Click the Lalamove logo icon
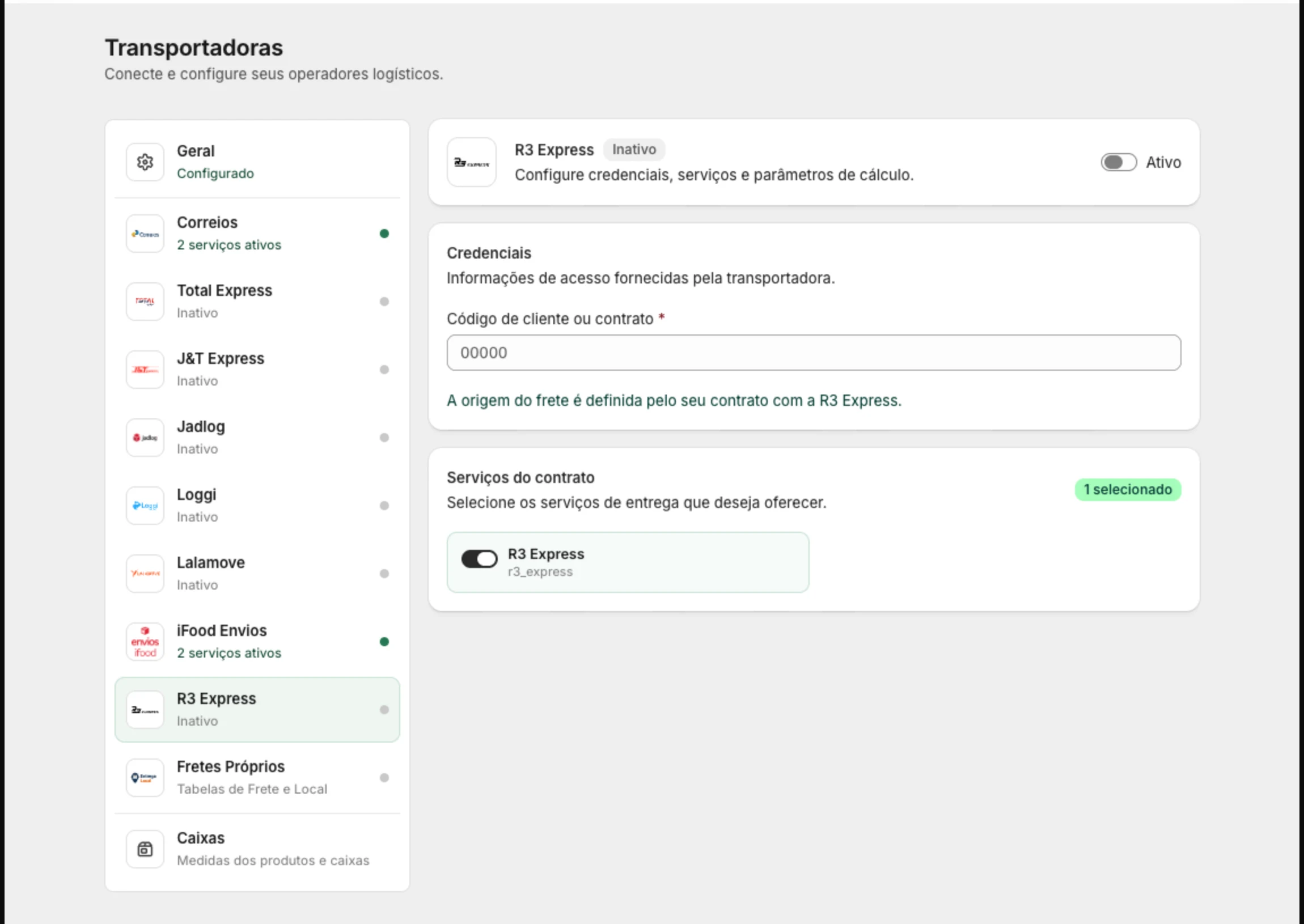Image resolution: width=1304 pixels, height=924 pixels. [145, 574]
